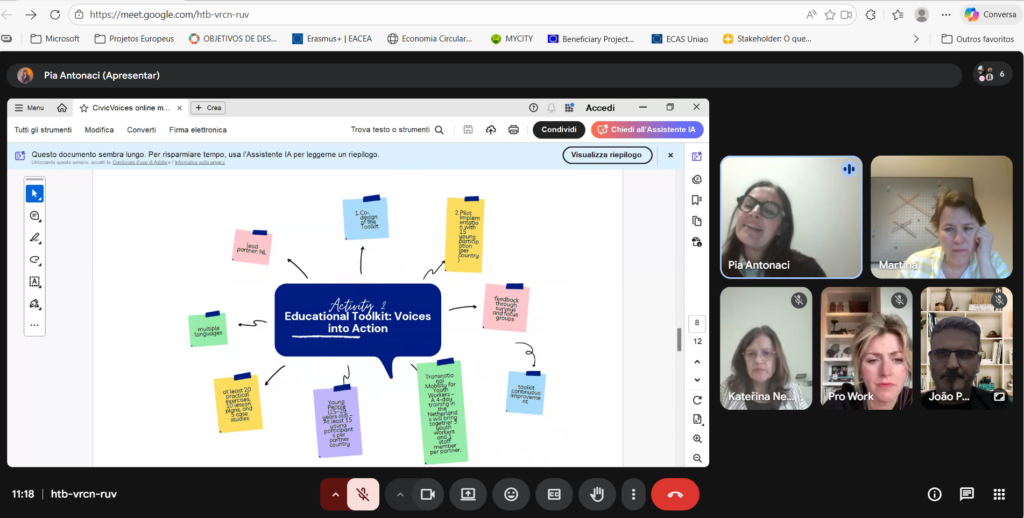Image resolution: width=1024 pixels, height=518 pixels.
Task: Expand video settings arrow beside camera
Action: pos(400,494)
